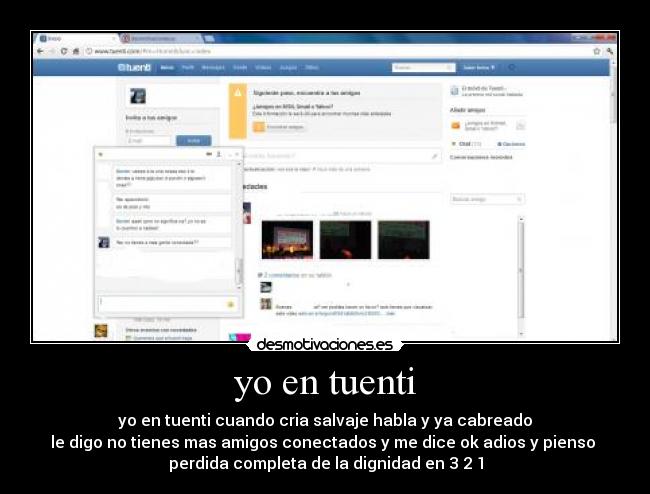Expand the account name dropdown in the header
Screen dimensions: 650x494
tap(479, 68)
